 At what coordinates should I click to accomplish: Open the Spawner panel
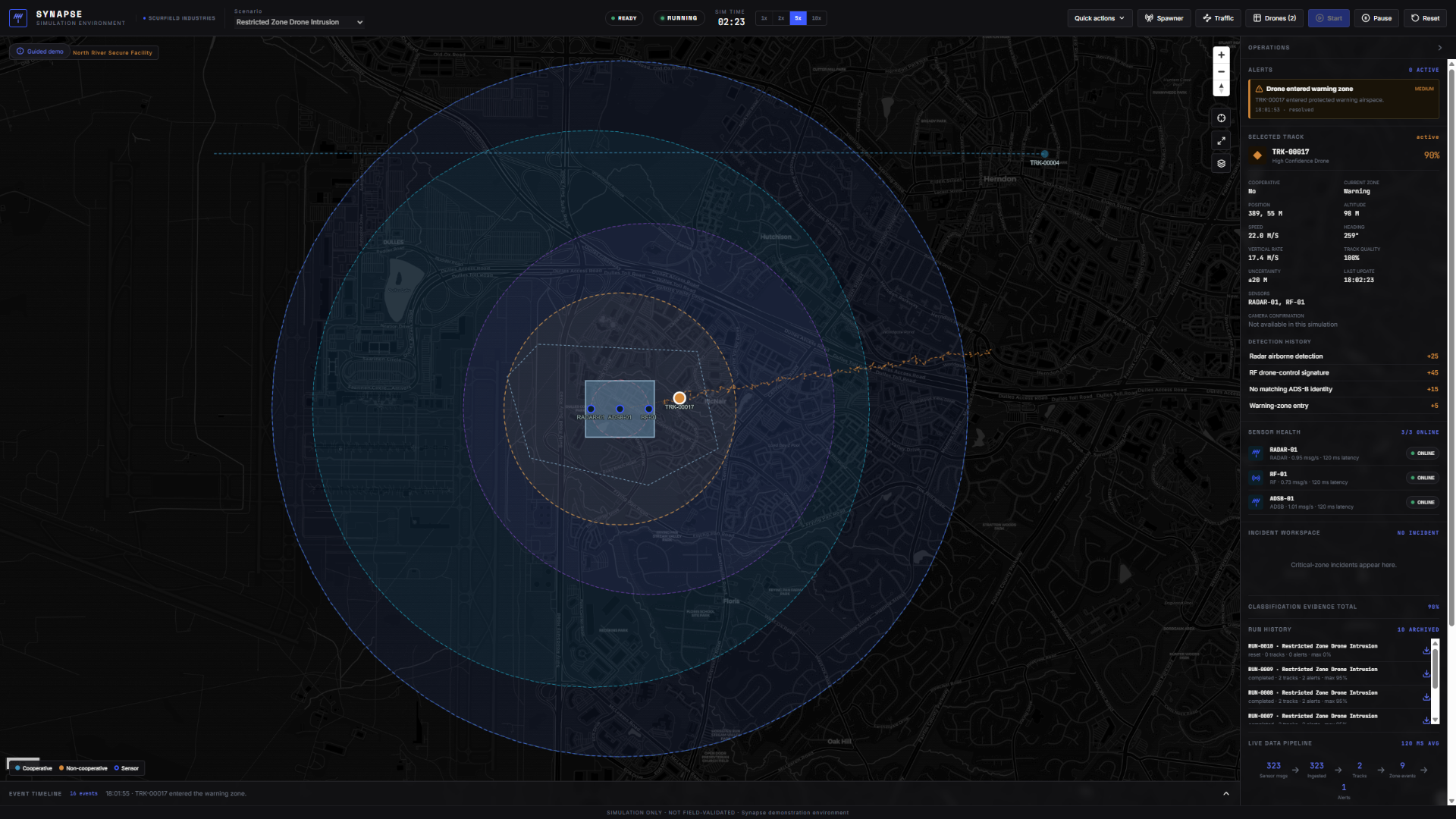coord(1164,18)
